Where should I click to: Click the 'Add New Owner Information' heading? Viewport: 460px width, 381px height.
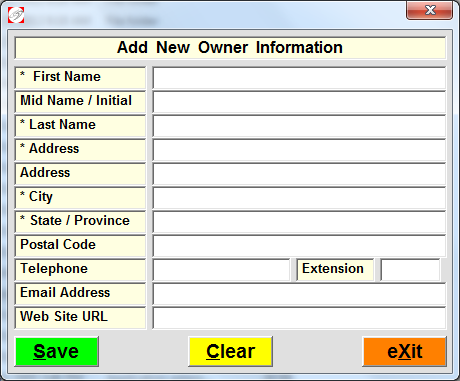pos(230,48)
